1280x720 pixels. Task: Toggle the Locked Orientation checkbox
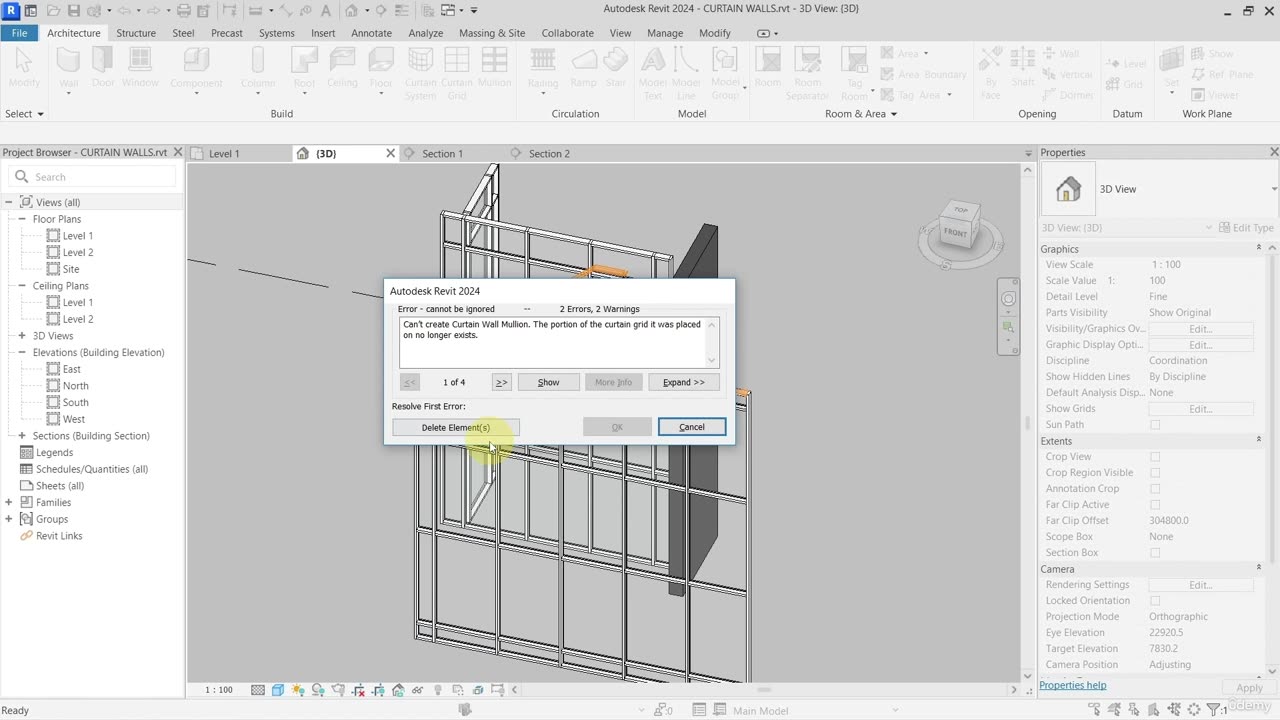(x=1155, y=601)
